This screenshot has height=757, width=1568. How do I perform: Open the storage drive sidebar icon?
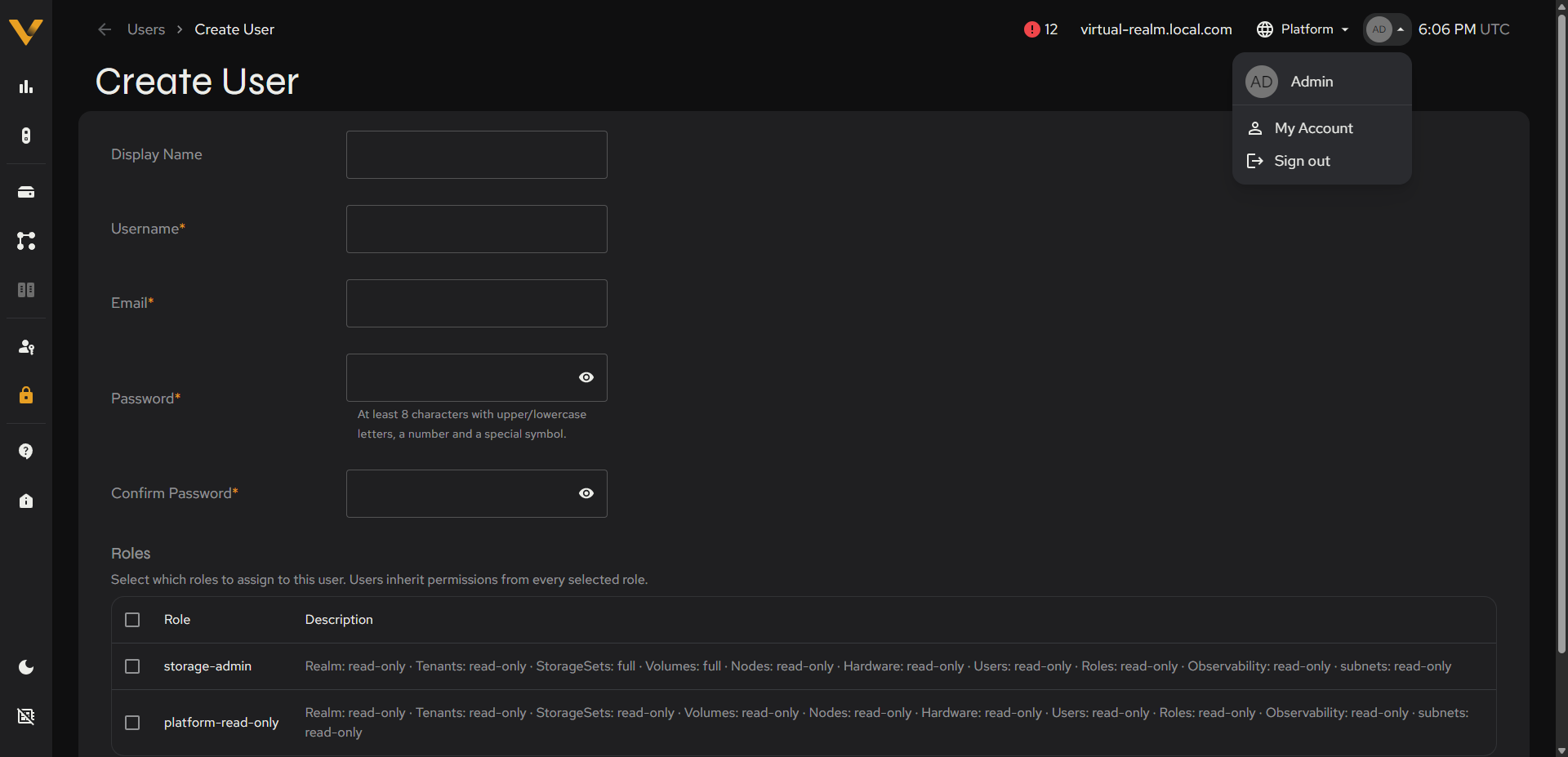coord(26,192)
